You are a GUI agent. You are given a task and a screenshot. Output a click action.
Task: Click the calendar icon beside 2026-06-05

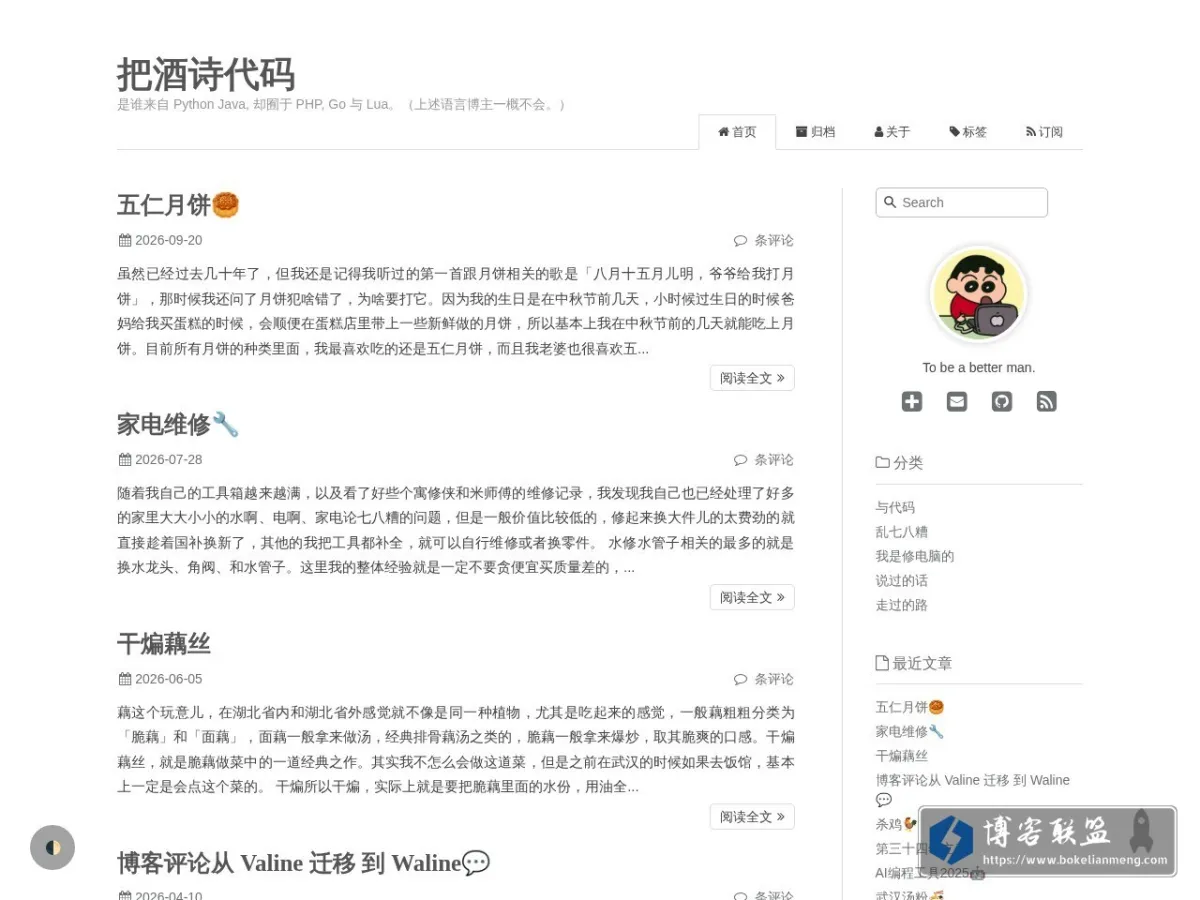tap(125, 679)
